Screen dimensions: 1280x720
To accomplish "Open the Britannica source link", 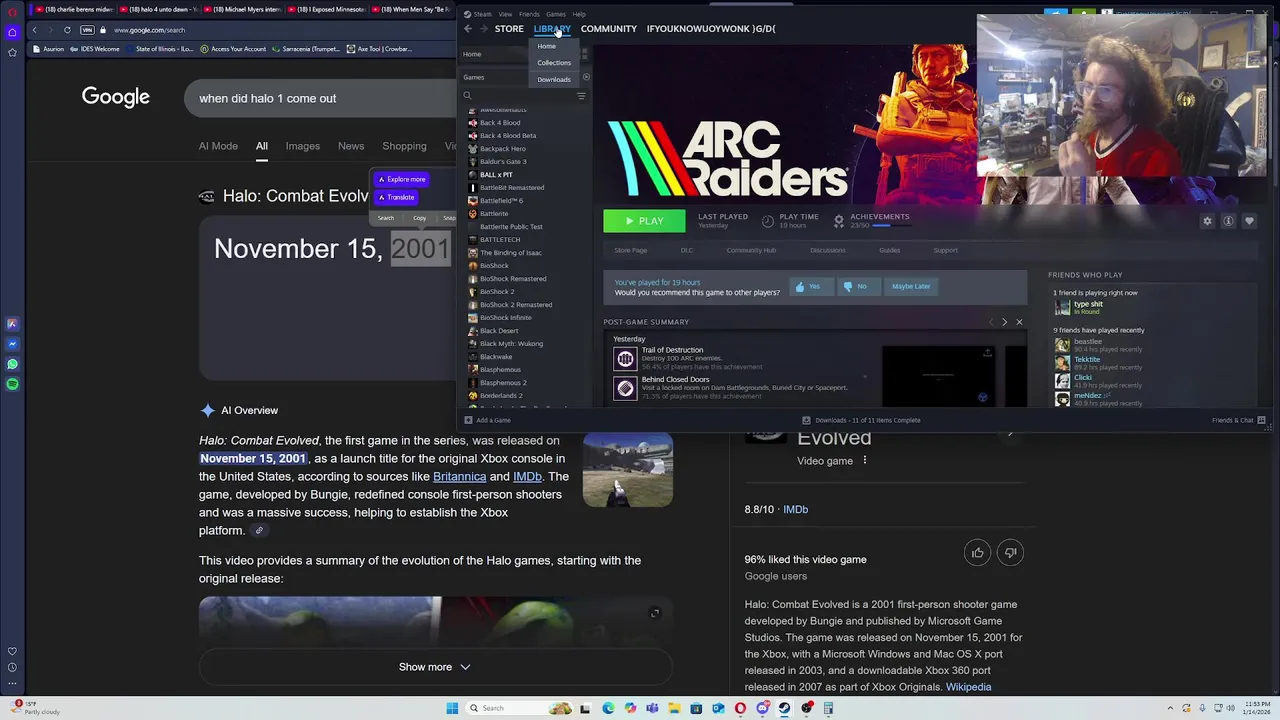I will [459, 477].
